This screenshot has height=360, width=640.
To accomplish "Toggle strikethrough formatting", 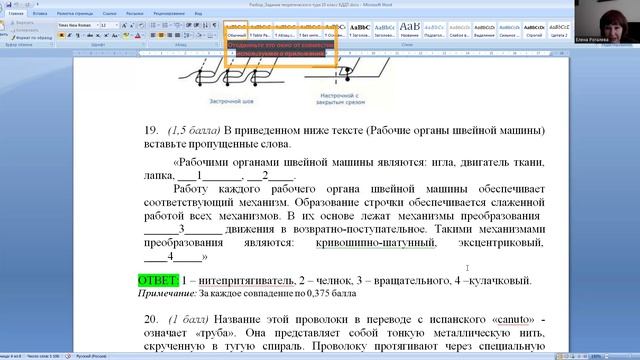I will click(90, 36).
